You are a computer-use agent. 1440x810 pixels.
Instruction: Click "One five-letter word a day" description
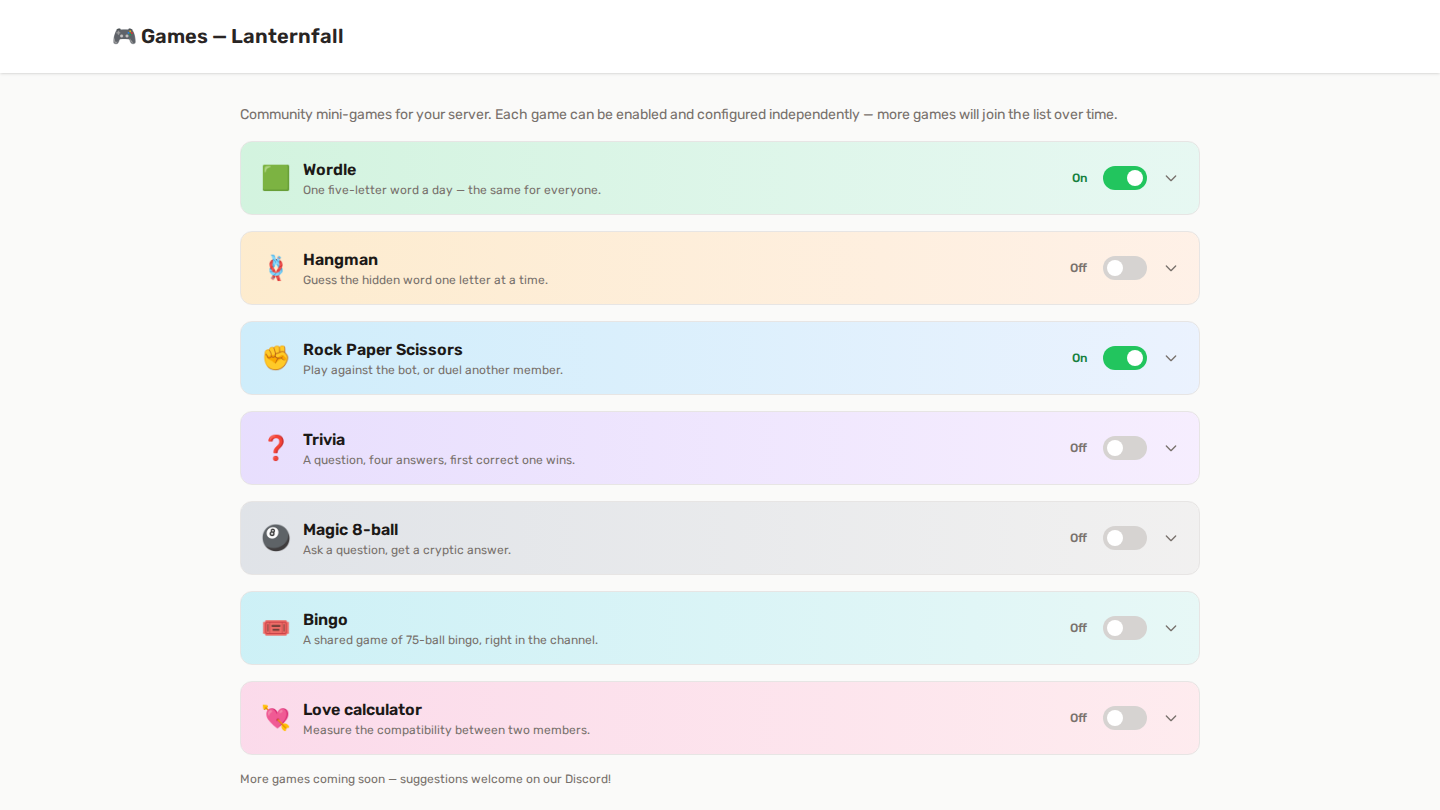(x=452, y=190)
